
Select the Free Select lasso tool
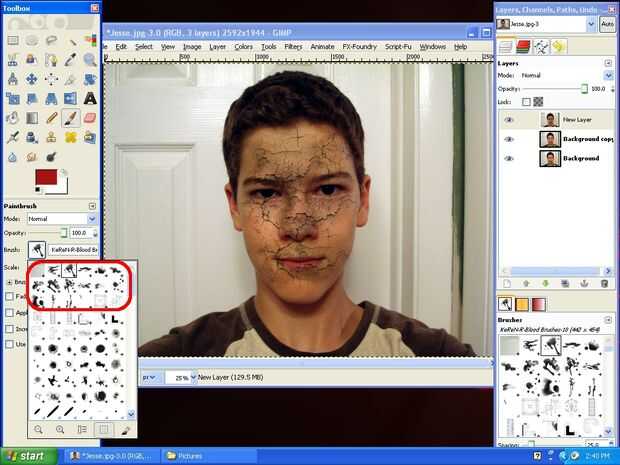coord(51,40)
